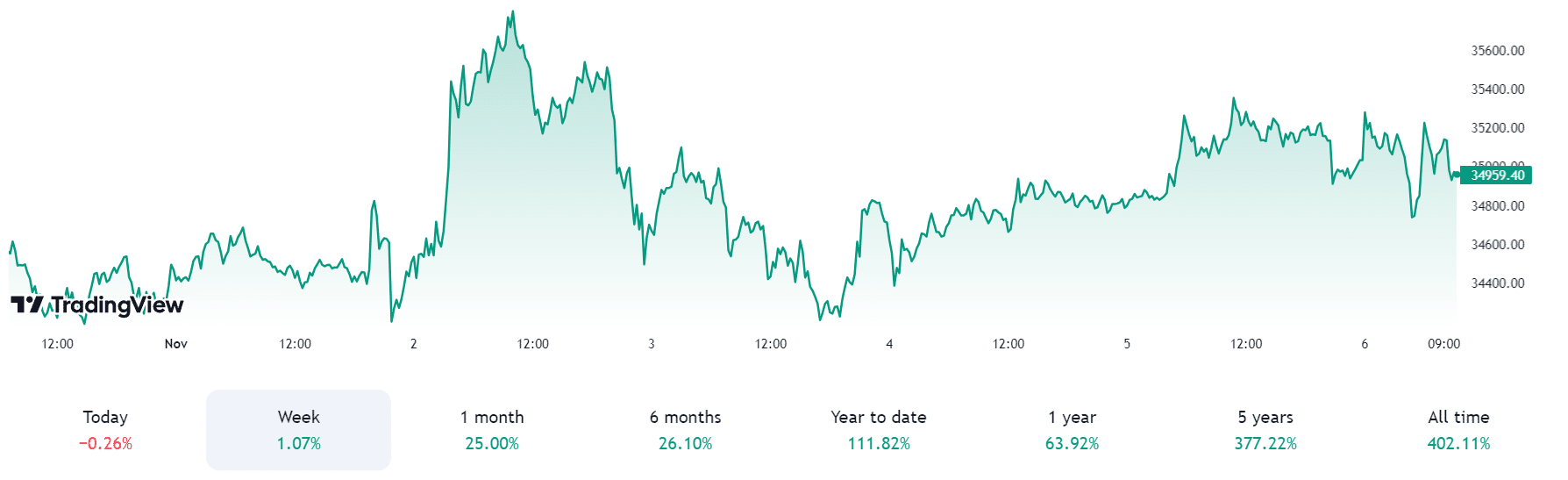The height and width of the screenshot is (480, 1568).
Task: Click the day 4 label on time axis
Action: coord(889,344)
